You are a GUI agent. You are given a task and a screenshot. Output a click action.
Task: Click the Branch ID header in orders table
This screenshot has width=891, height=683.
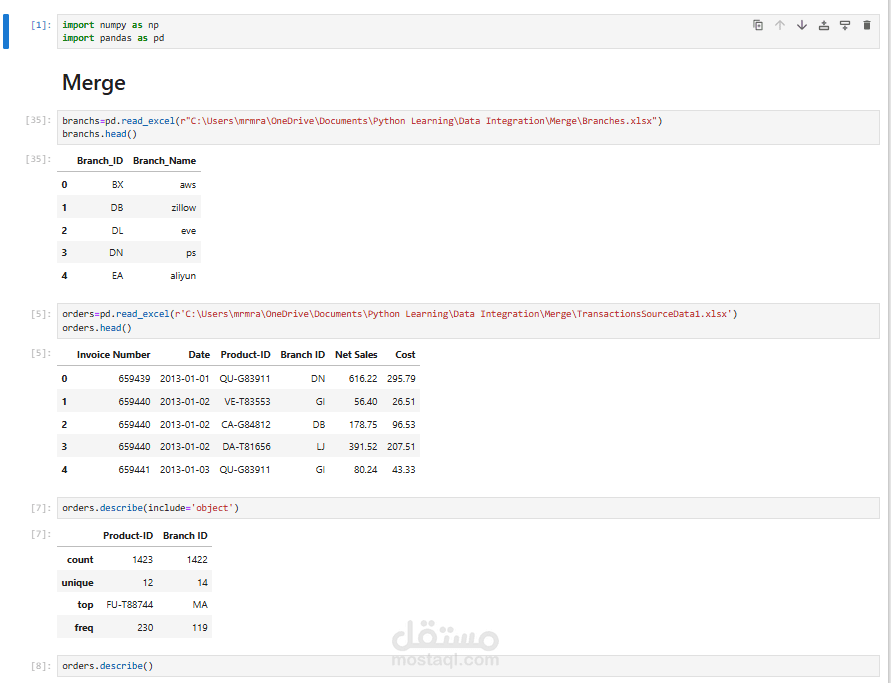(302, 355)
